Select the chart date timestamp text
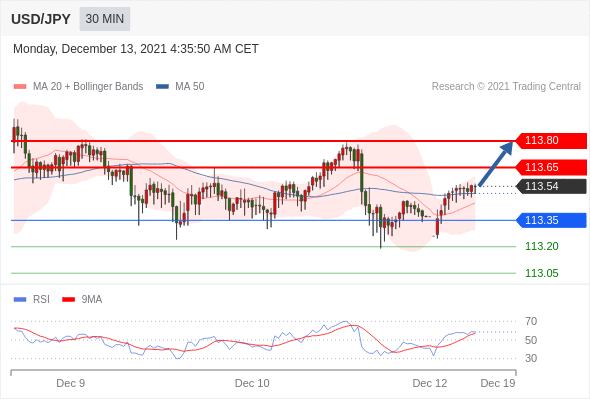 coord(136,49)
